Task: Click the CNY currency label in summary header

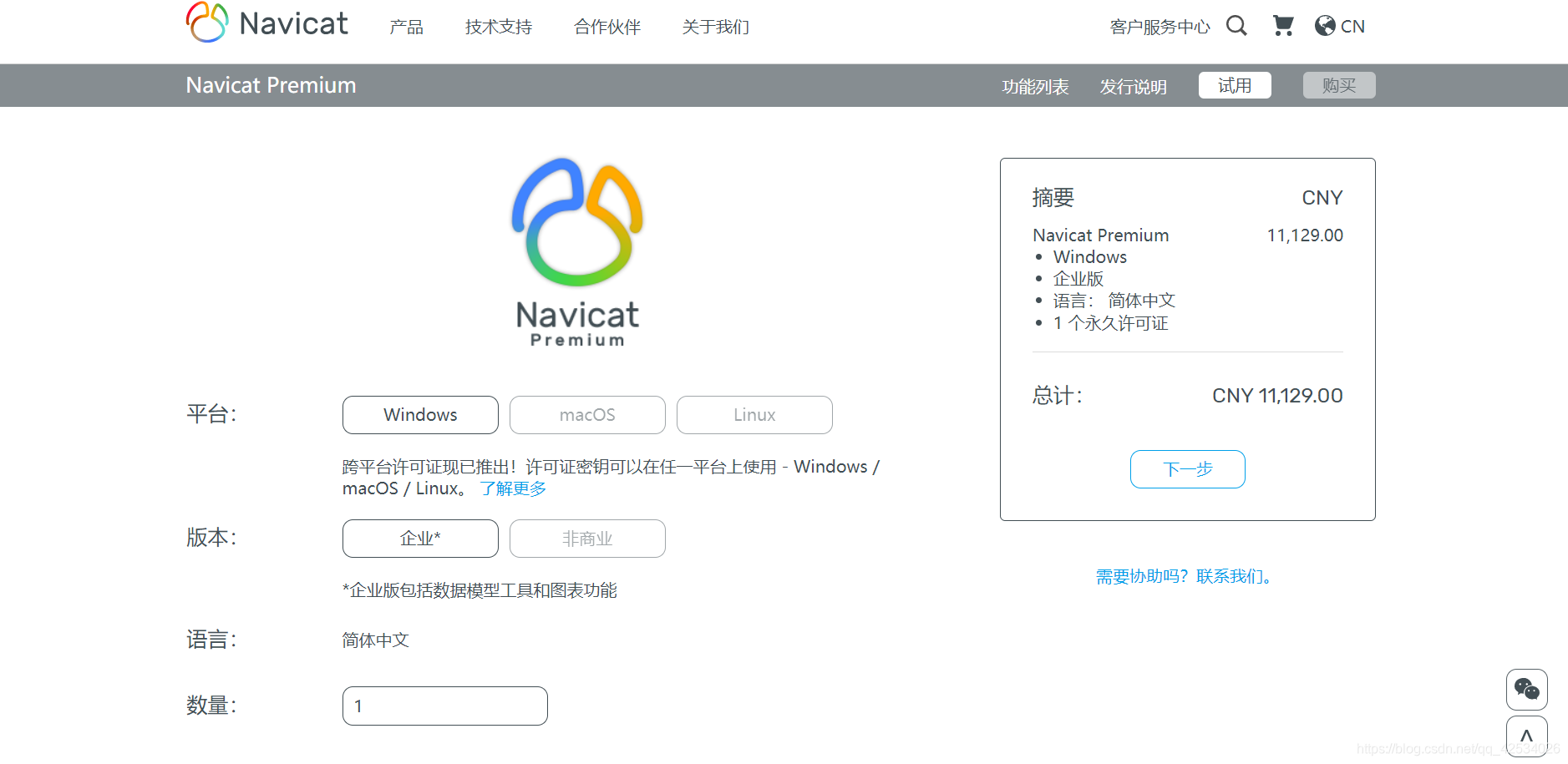Action: pos(1322,198)
